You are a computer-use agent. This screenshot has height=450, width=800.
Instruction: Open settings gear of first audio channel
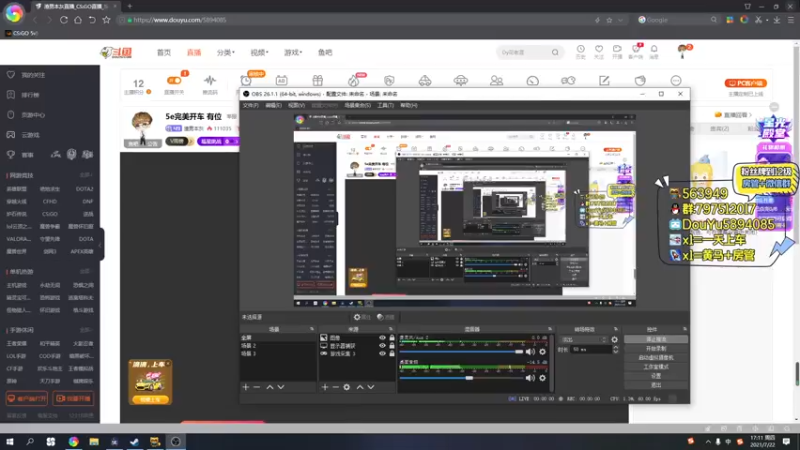(542, 352)
